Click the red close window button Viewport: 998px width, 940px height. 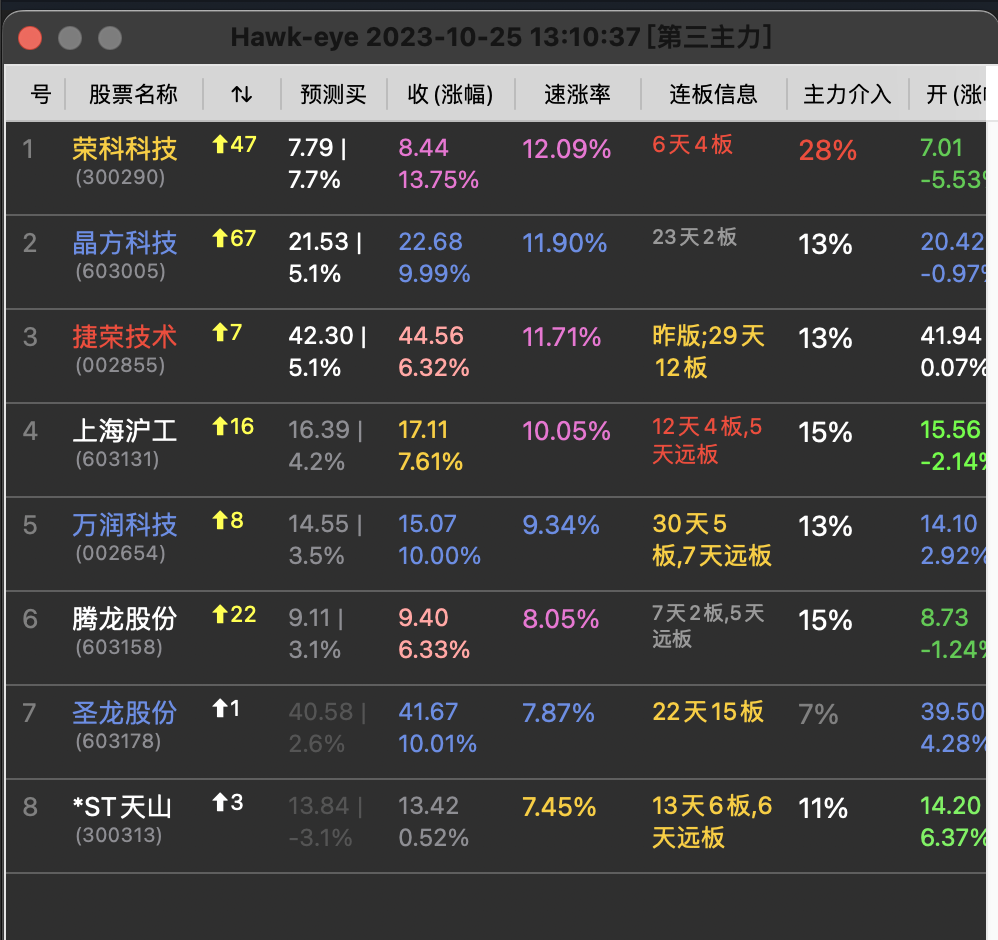pos(30,38)
